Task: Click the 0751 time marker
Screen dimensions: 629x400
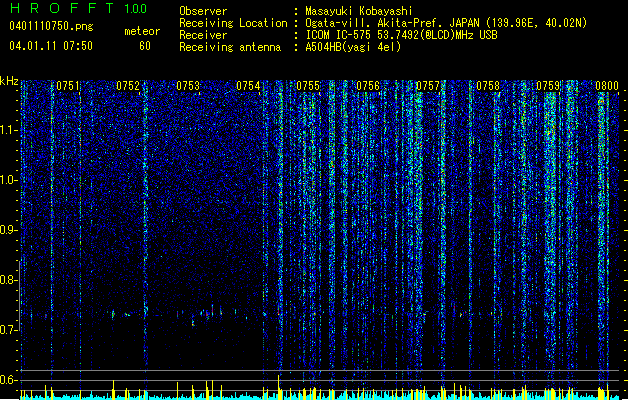Action: pos(68,86)
